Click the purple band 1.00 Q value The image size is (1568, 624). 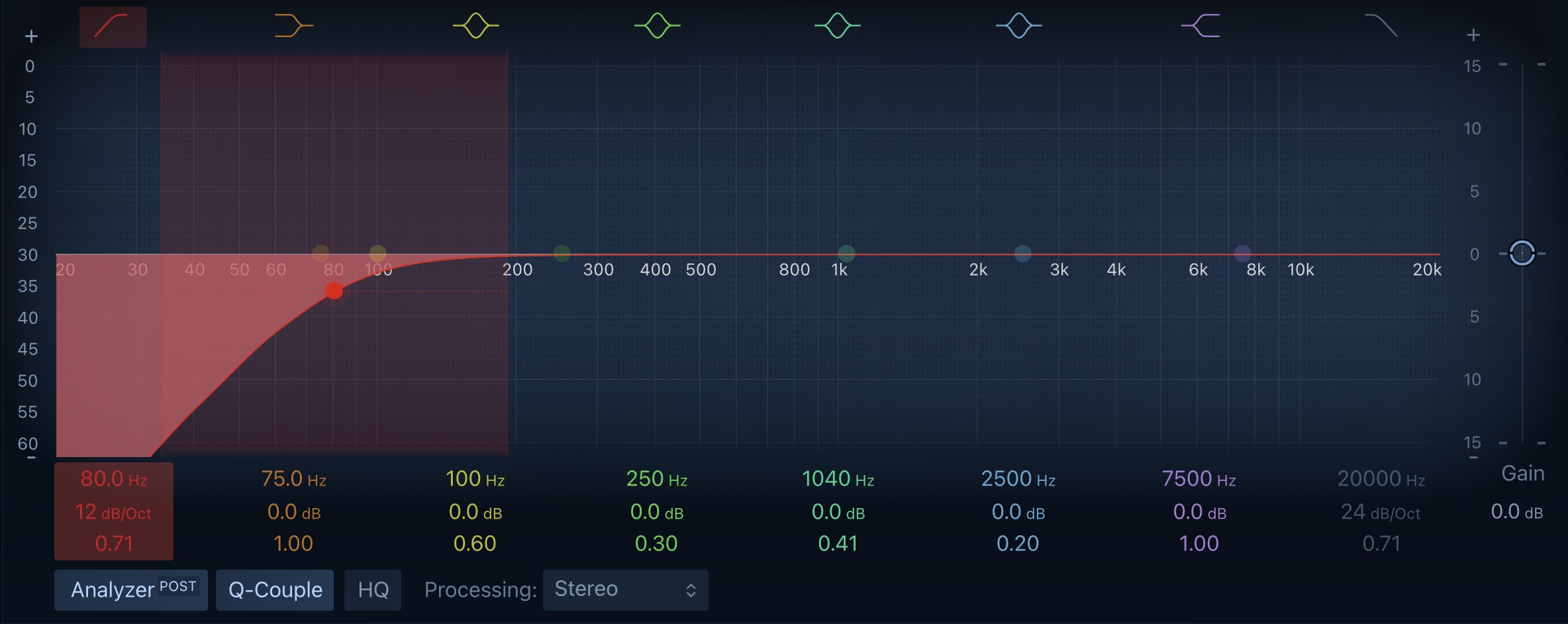click(x=1199, y=544)
